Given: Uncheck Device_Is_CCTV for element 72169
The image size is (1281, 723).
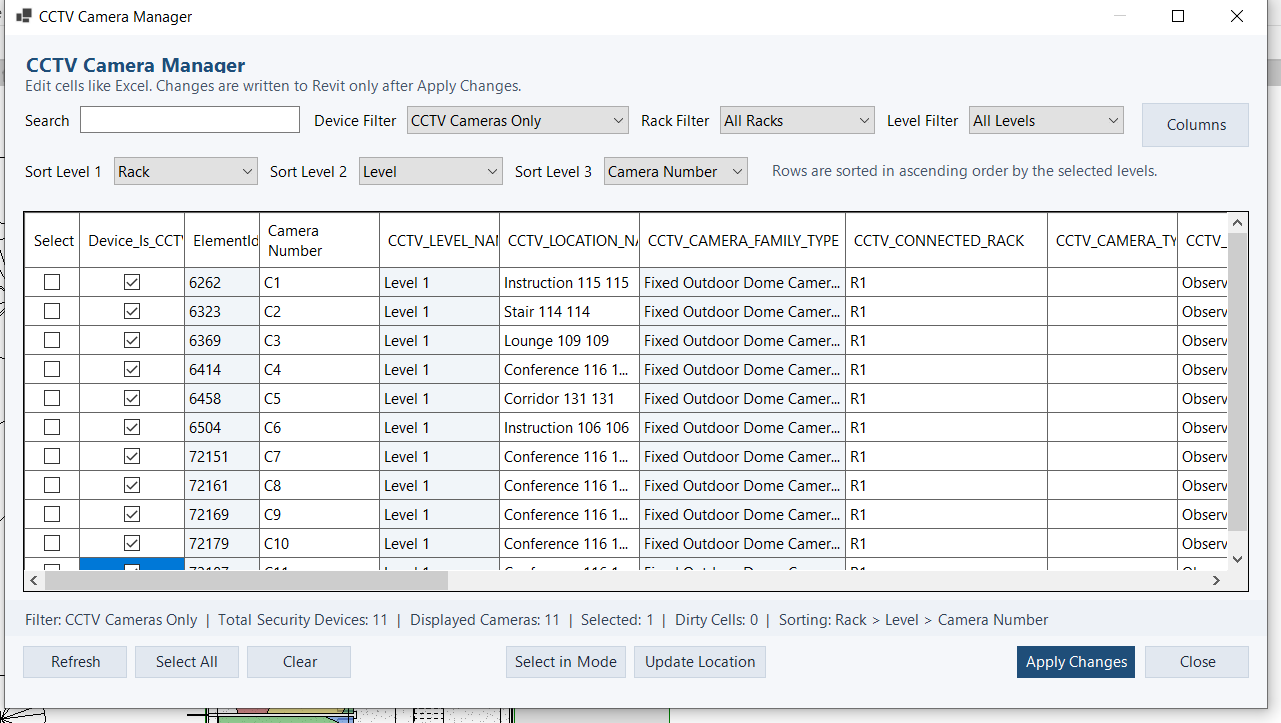Looking at the screenshot, I should click(132, 514).
